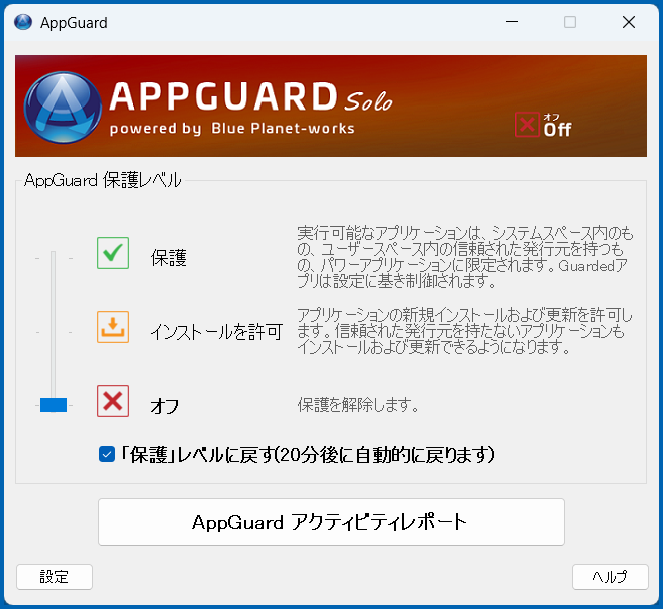Uncheck the 「保護」レベルに戻す checkbox
The image size is (663, 609).
tap(107, 455)
